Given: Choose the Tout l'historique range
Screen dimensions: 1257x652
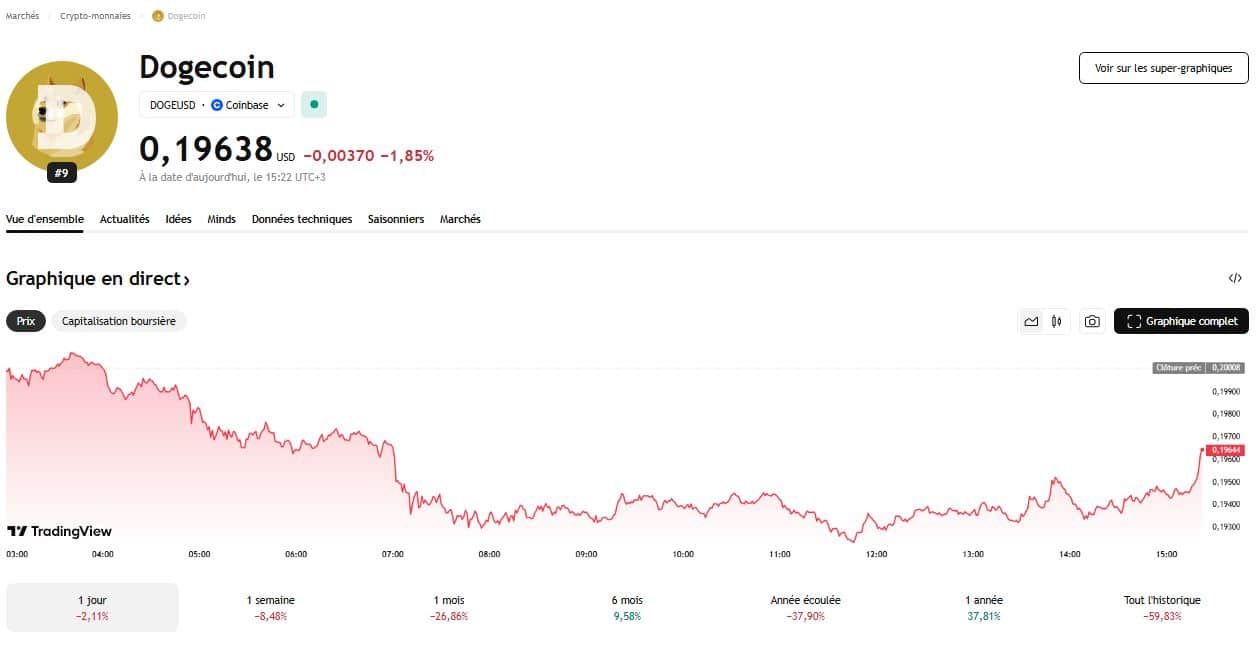Looking at the screenshot, I should (1162, 607).
